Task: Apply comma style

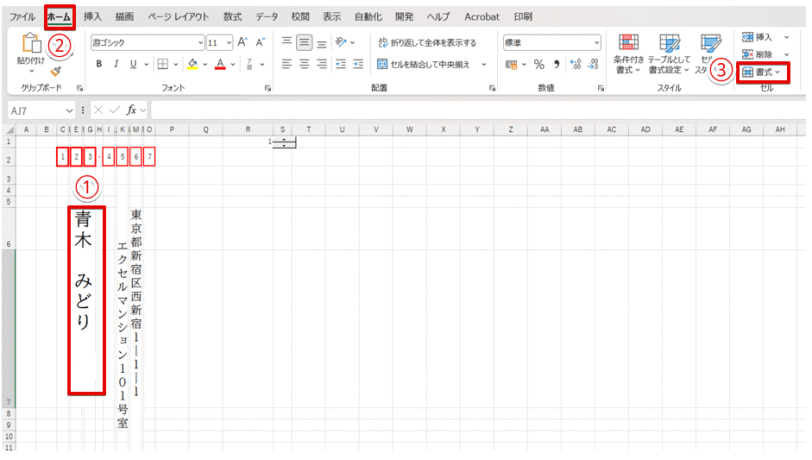Action: click(556, 64)
